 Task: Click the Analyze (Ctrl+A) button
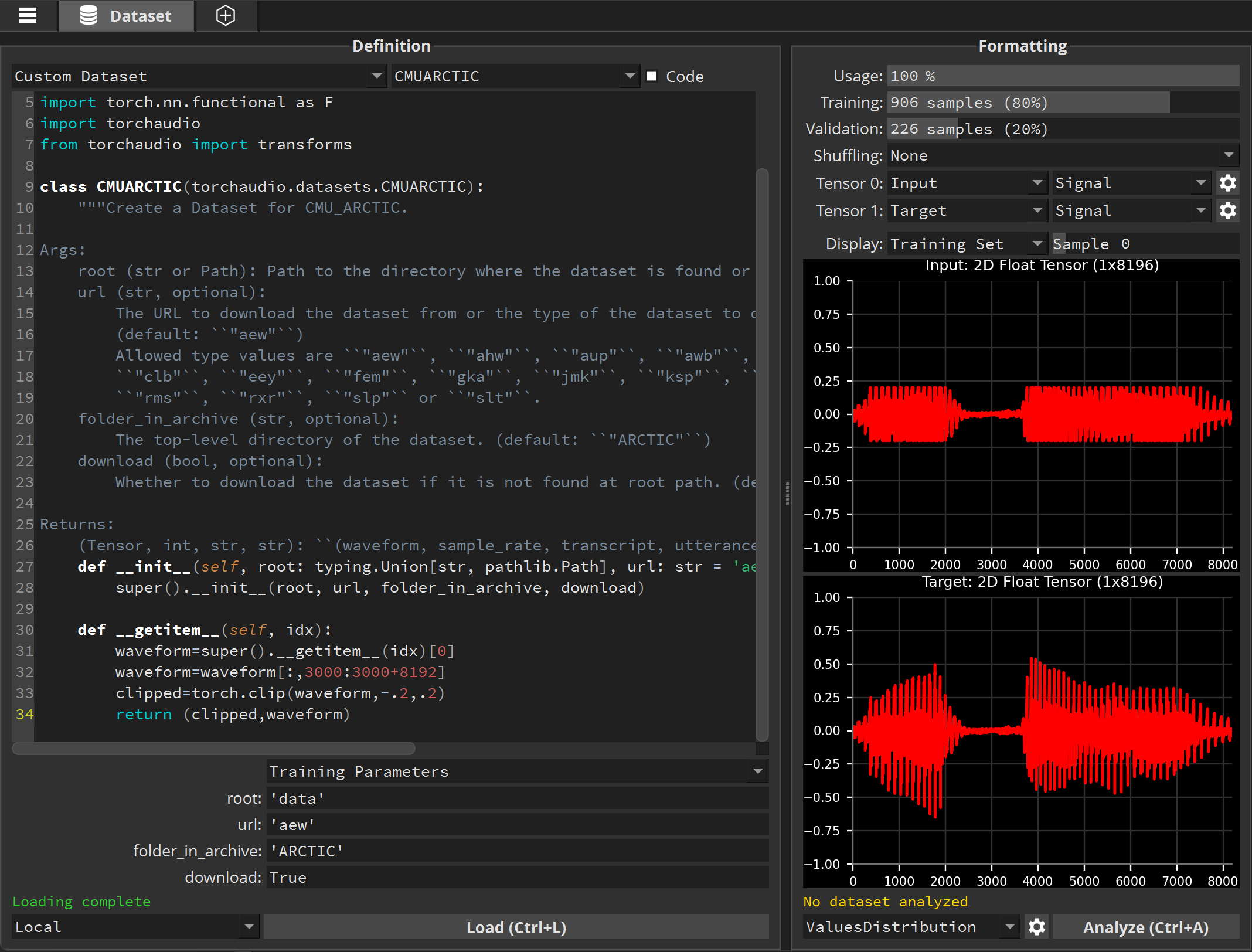1146,927
